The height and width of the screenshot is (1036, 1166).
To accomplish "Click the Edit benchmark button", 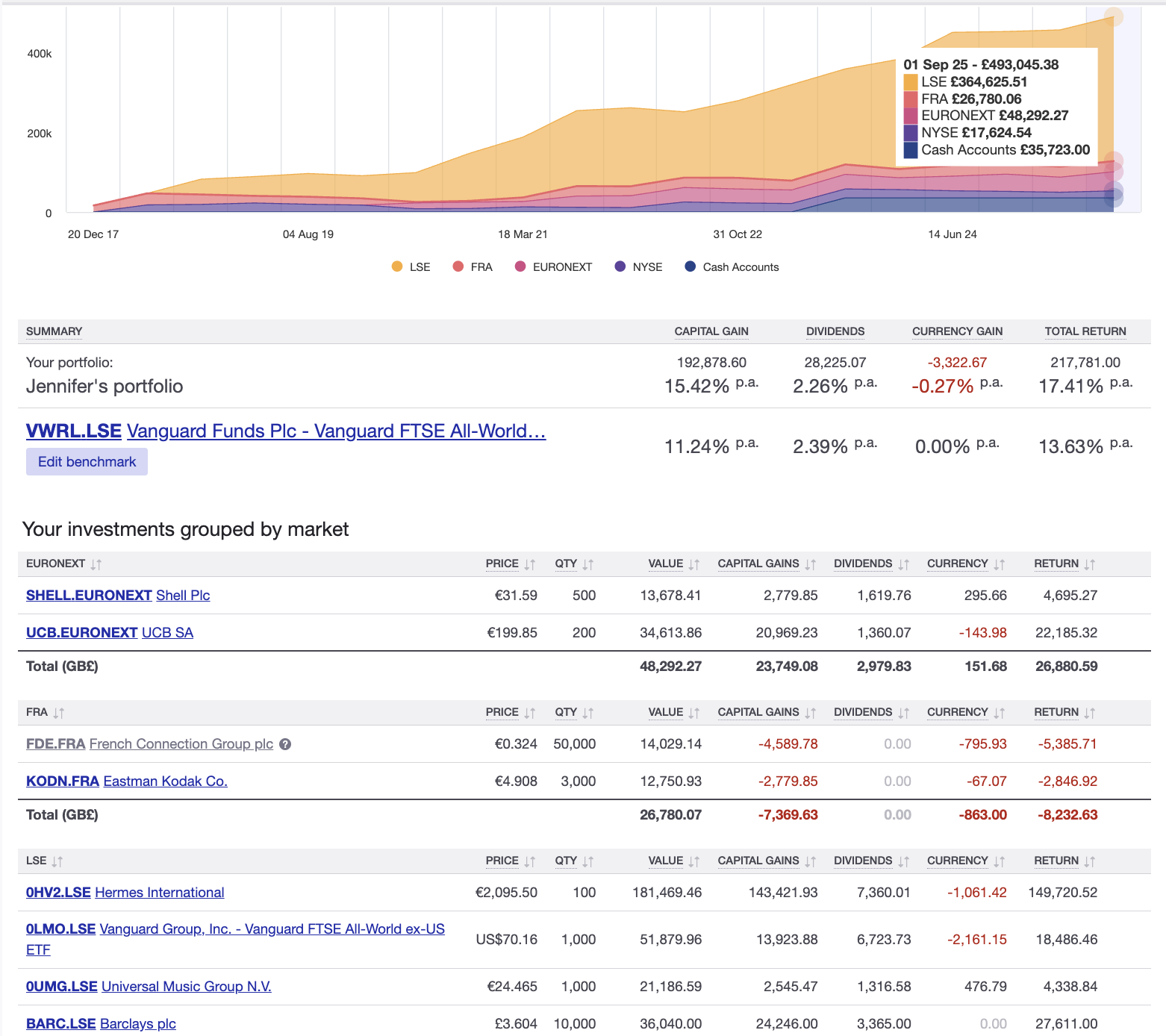I will click(x=87, y=461).
